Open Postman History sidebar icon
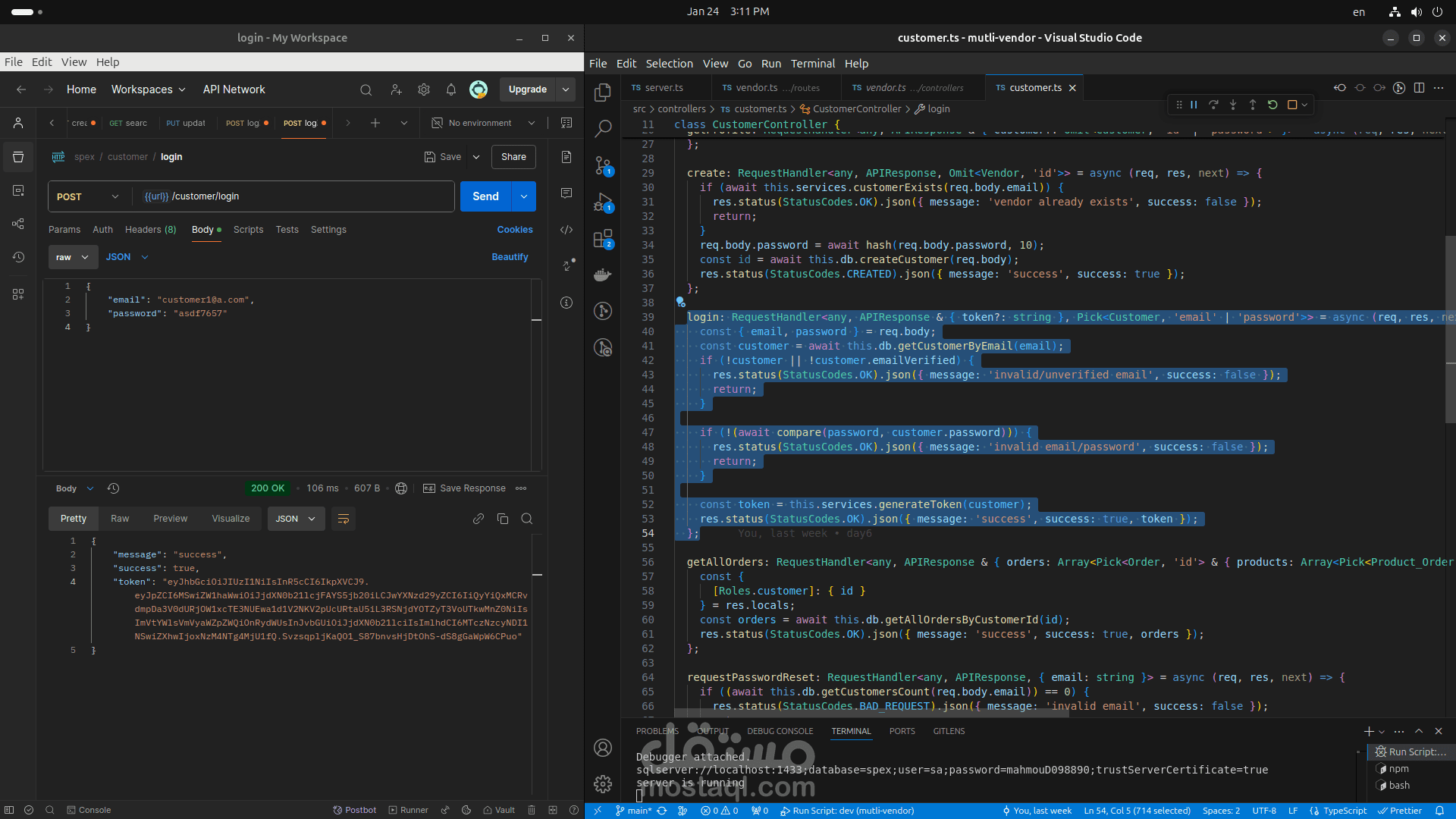This screenshot has width=1456, height=819. pyautogui.click(x=18, y=257)
